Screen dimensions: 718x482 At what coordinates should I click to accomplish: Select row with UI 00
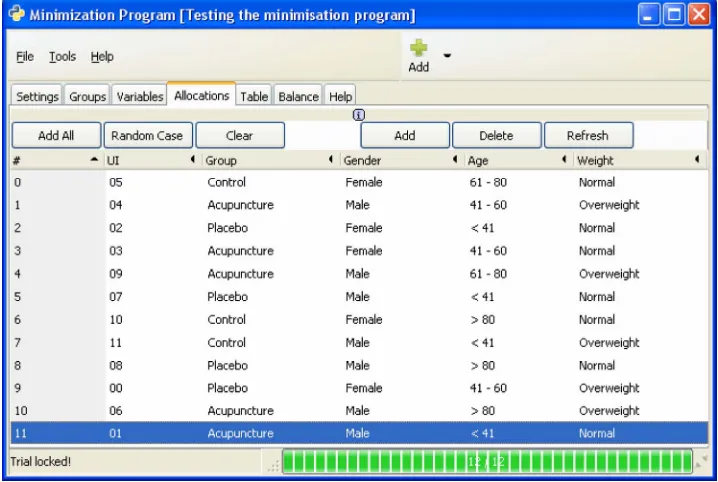(359, 388)
